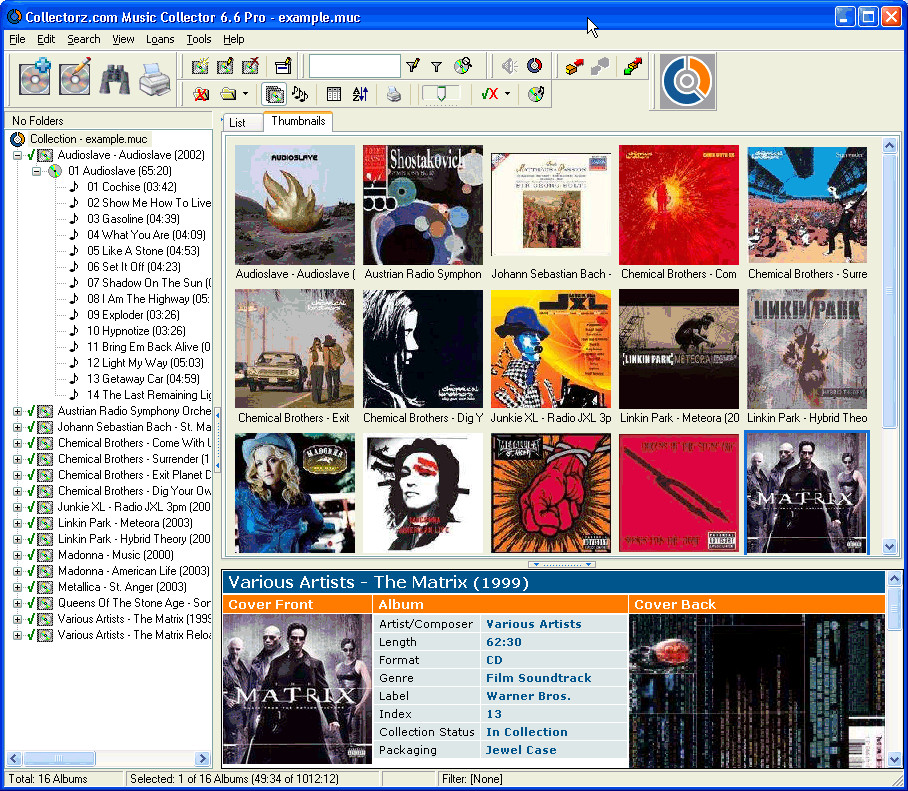Click the funnel with pencil filter icon
908x791 pixels.
412,65
